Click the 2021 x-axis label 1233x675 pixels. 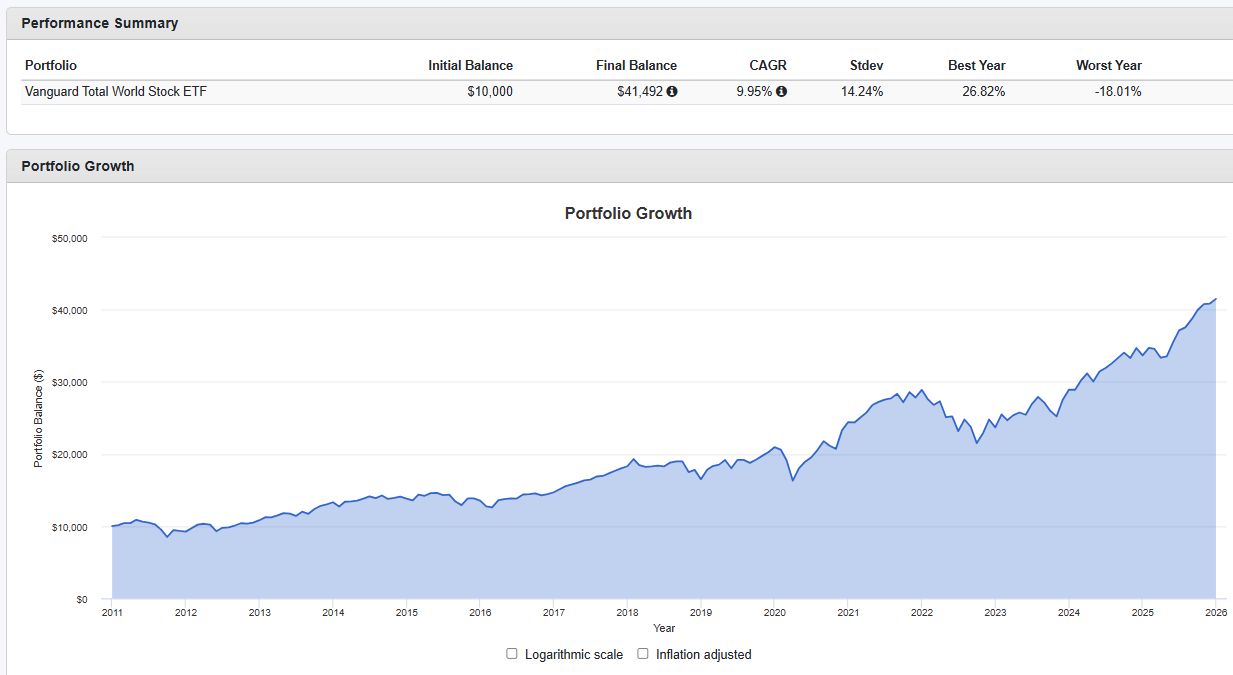point(848,612)
